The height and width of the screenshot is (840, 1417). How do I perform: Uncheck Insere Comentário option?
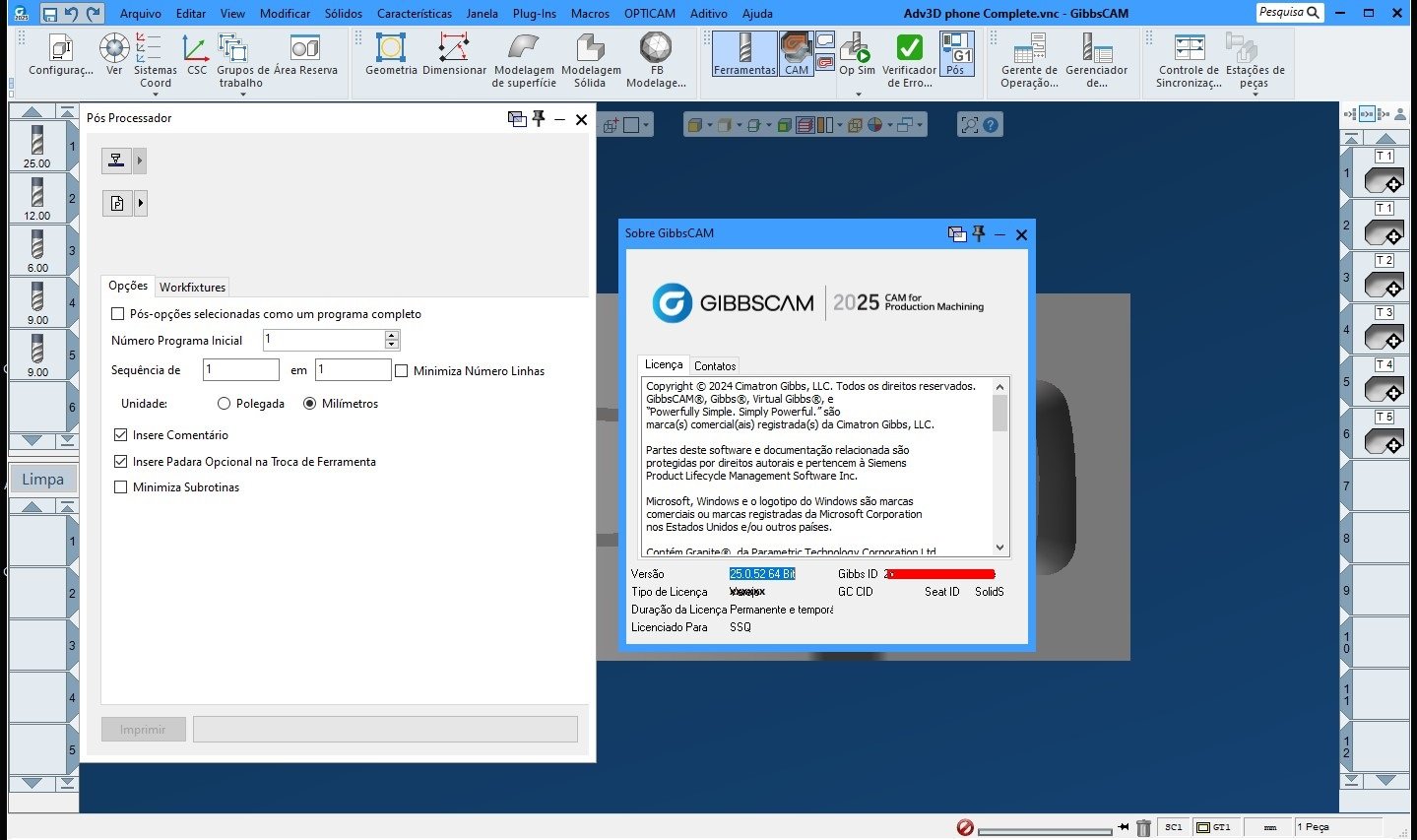coord(121,434)
